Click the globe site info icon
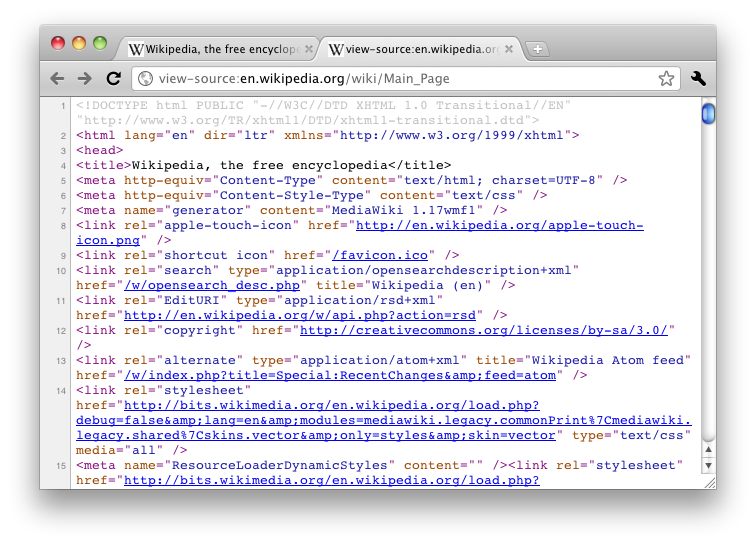Screen dimensions: 756x544 [x=145, y=79]
